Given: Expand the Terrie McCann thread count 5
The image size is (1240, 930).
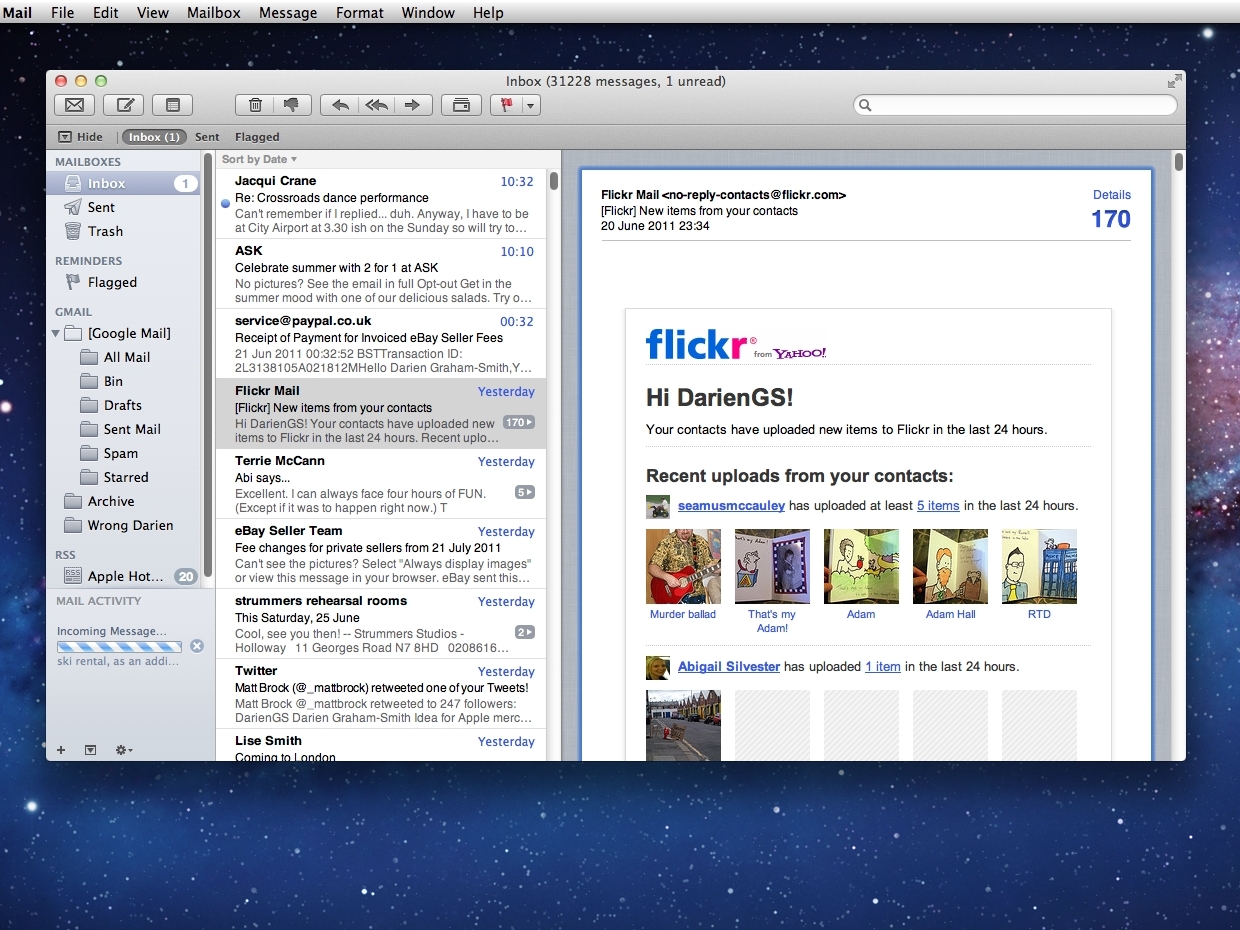Looking at the screenshot, I should click(x=525, y=492).
